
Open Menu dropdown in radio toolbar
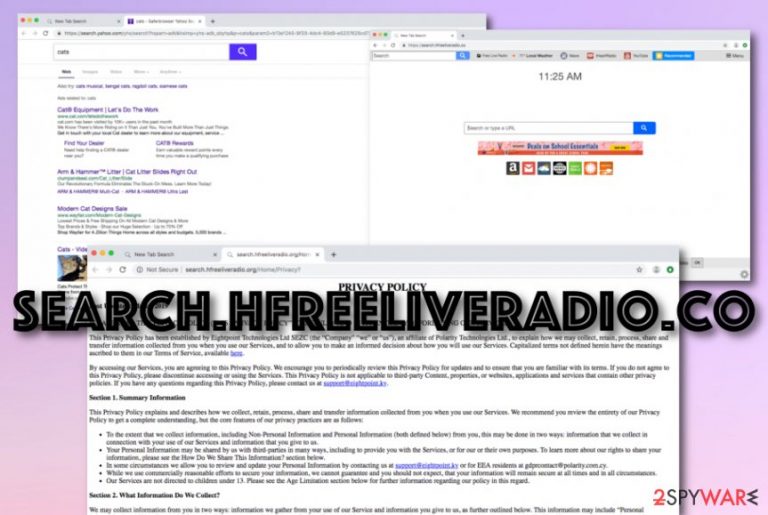[734, 56]
